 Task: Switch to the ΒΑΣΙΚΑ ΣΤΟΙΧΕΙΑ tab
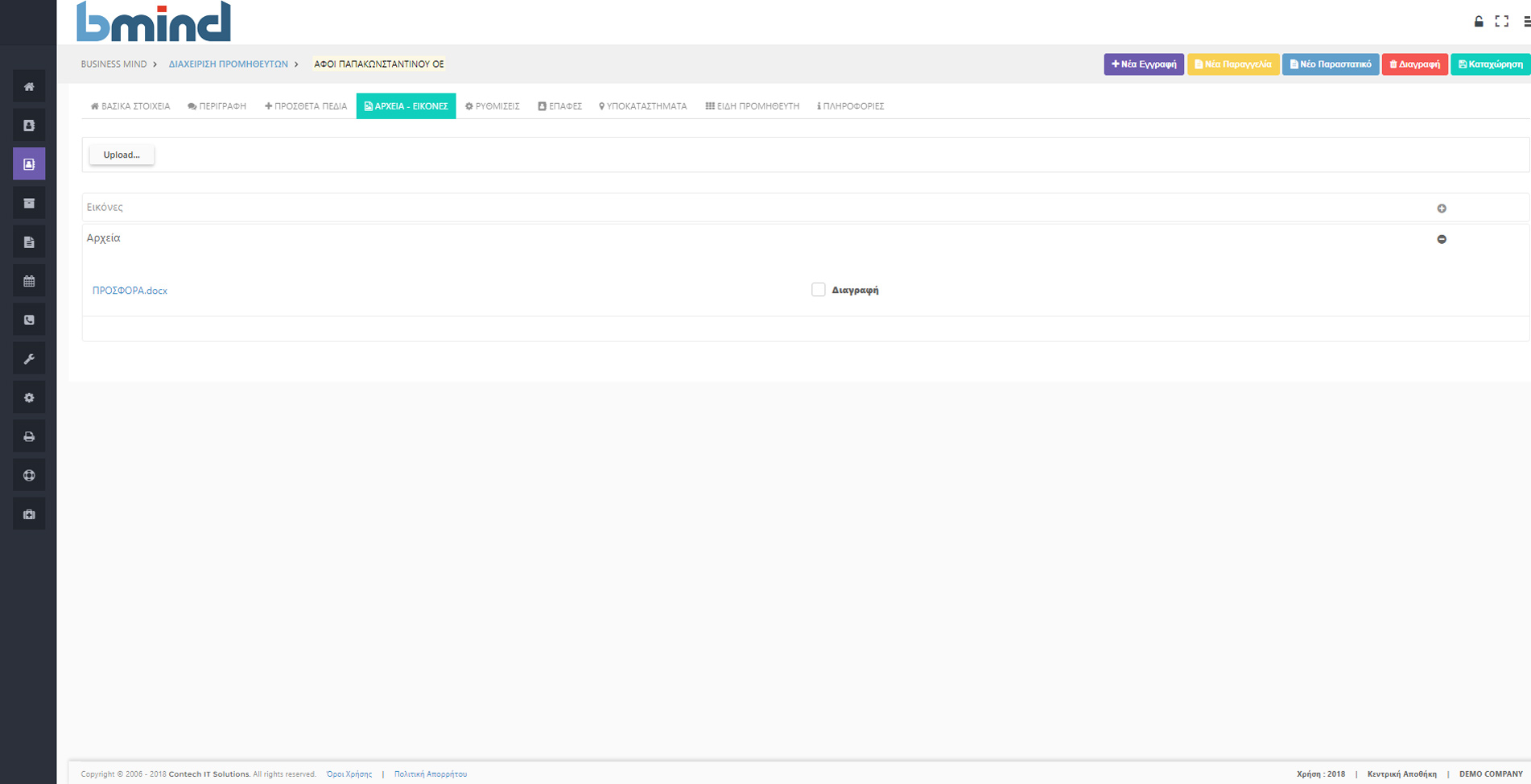pos(130,106)
